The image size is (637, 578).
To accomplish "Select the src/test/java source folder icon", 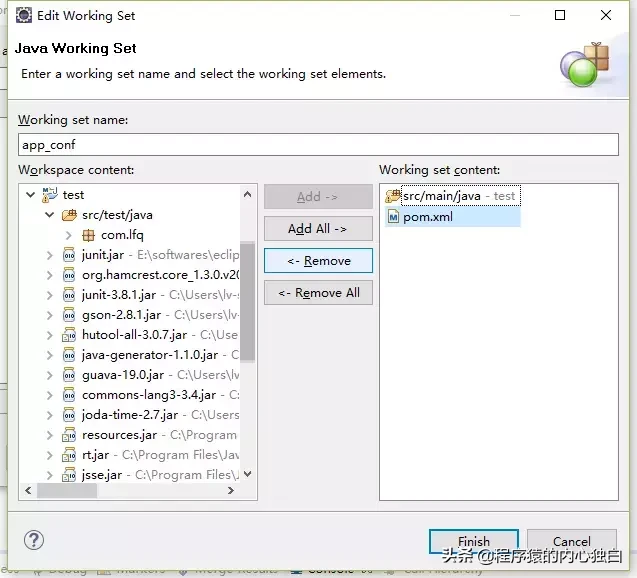I will coord(69,214).
